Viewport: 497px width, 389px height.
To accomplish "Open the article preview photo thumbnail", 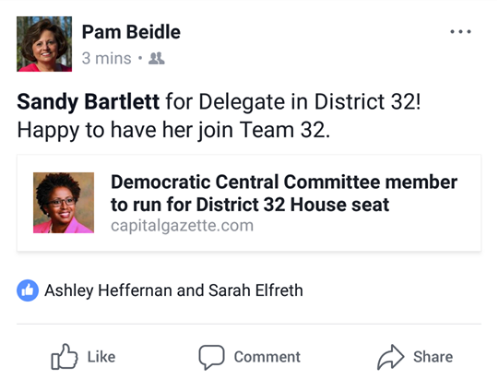I will (63, 203).
